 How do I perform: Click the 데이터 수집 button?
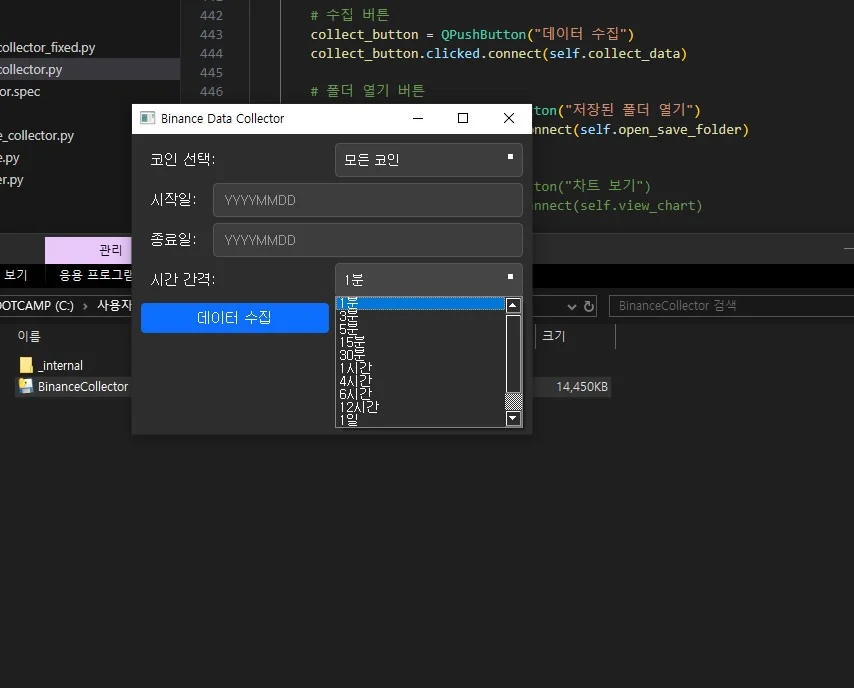(235, 318)
